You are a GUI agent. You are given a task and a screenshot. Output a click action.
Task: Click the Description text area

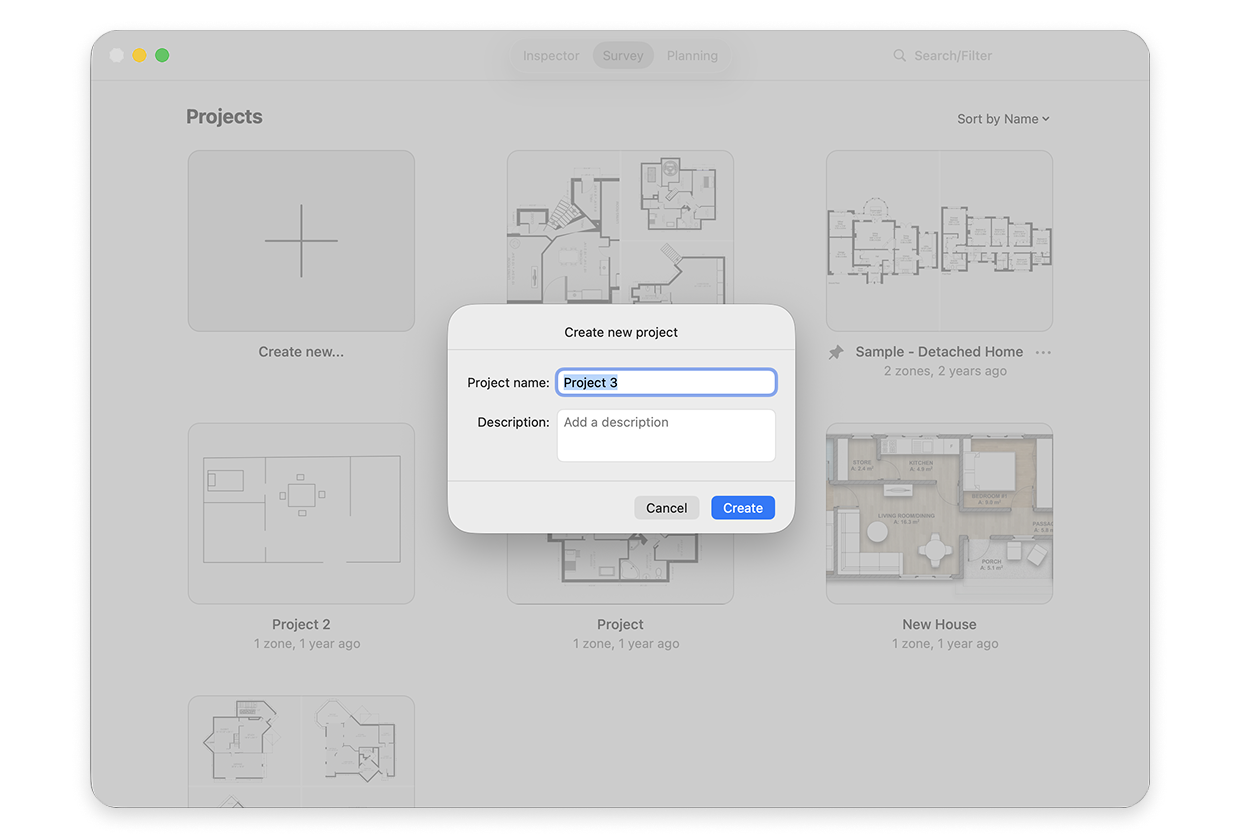click(666, 435)
